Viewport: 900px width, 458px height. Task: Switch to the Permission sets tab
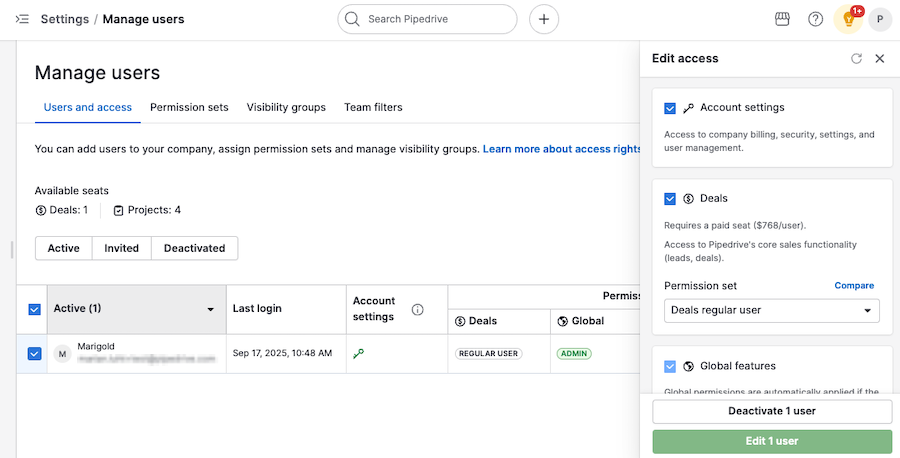tap(189, 107)
